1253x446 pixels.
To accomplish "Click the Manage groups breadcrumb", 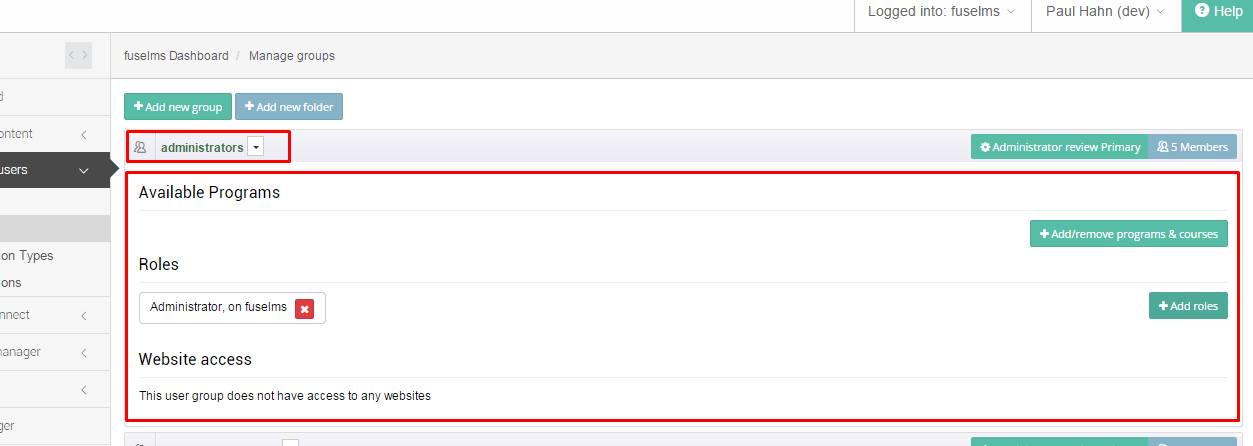I will click(292, 56).
